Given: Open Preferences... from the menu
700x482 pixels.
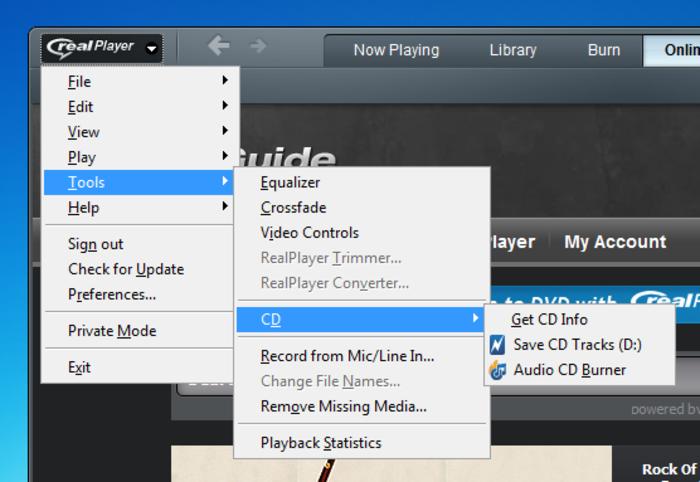Looking at the screenshot, I should 138,294.
